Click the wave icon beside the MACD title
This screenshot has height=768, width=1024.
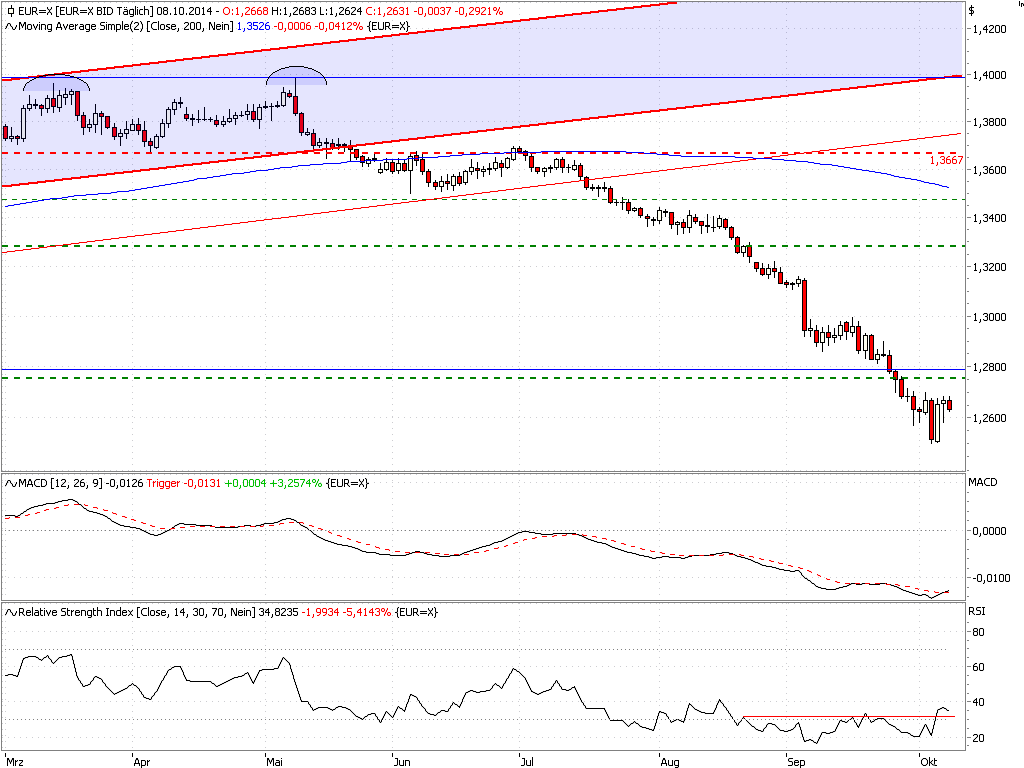coord(11,484)
